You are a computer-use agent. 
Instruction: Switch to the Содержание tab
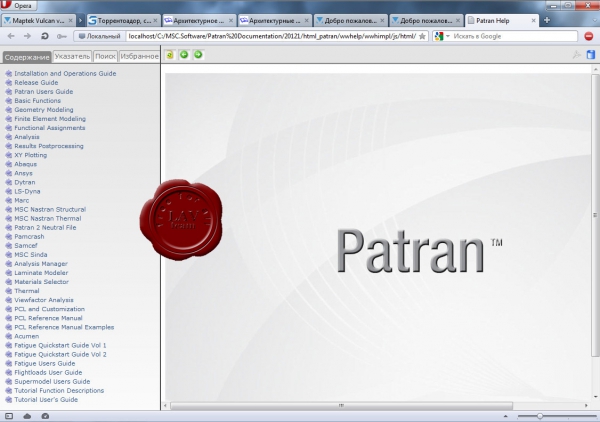27,57
